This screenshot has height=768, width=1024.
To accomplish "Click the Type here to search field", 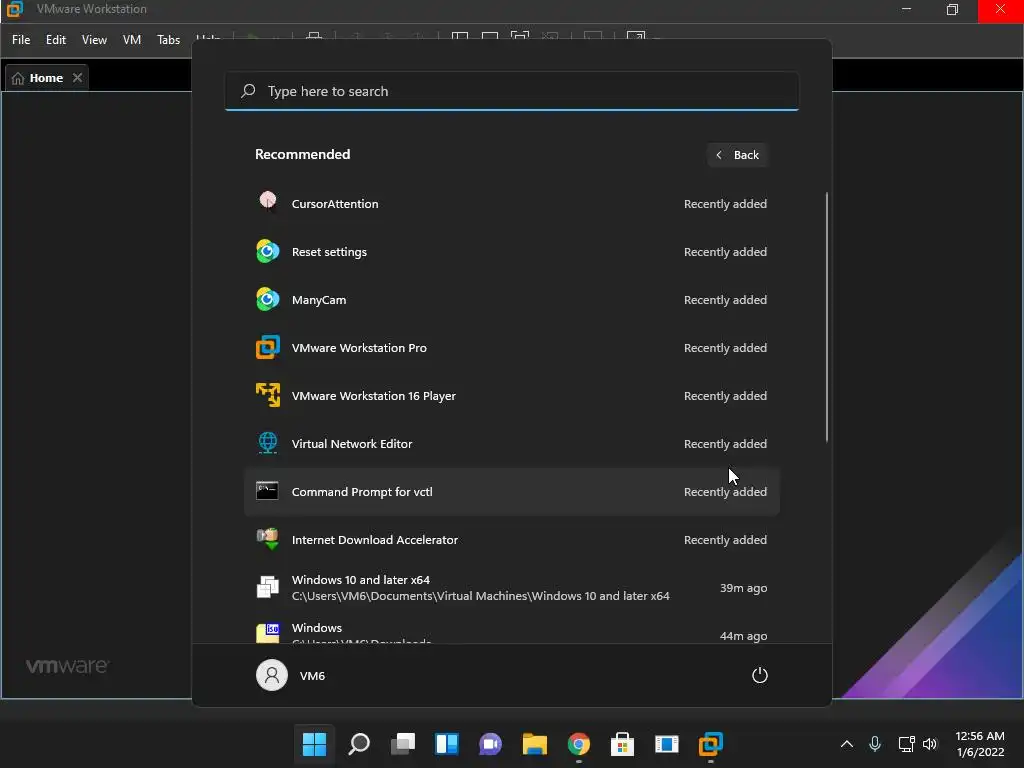I will click(x=511, y=91).
